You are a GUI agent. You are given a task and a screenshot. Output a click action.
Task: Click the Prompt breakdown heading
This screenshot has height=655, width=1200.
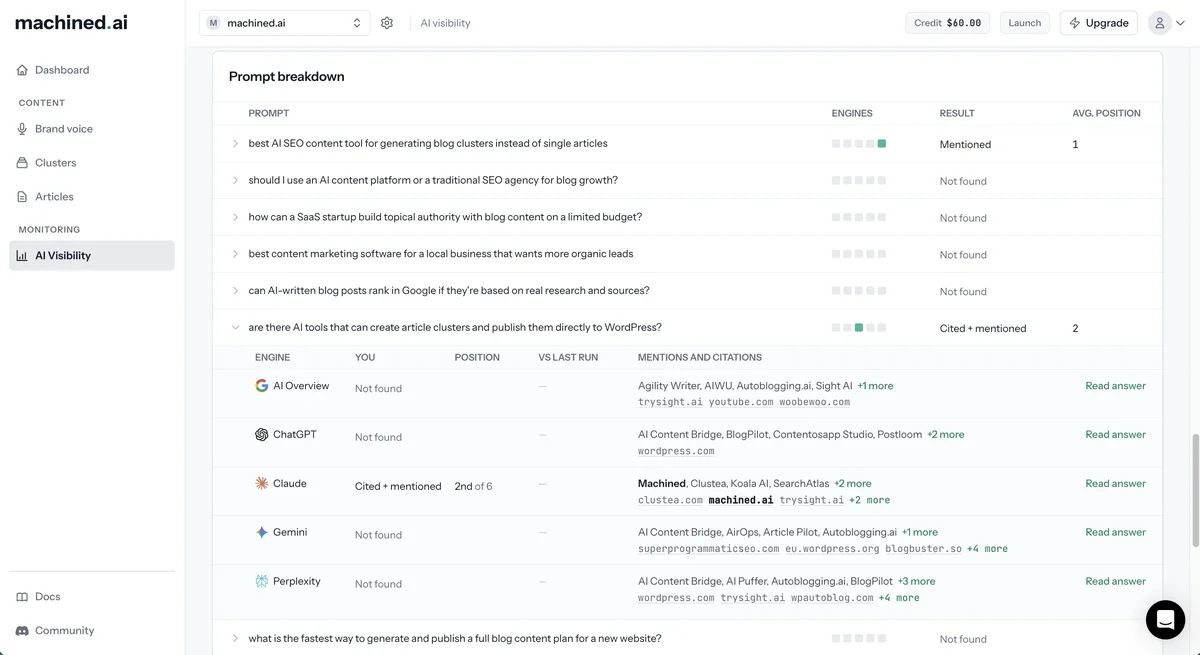pos(287,77)
